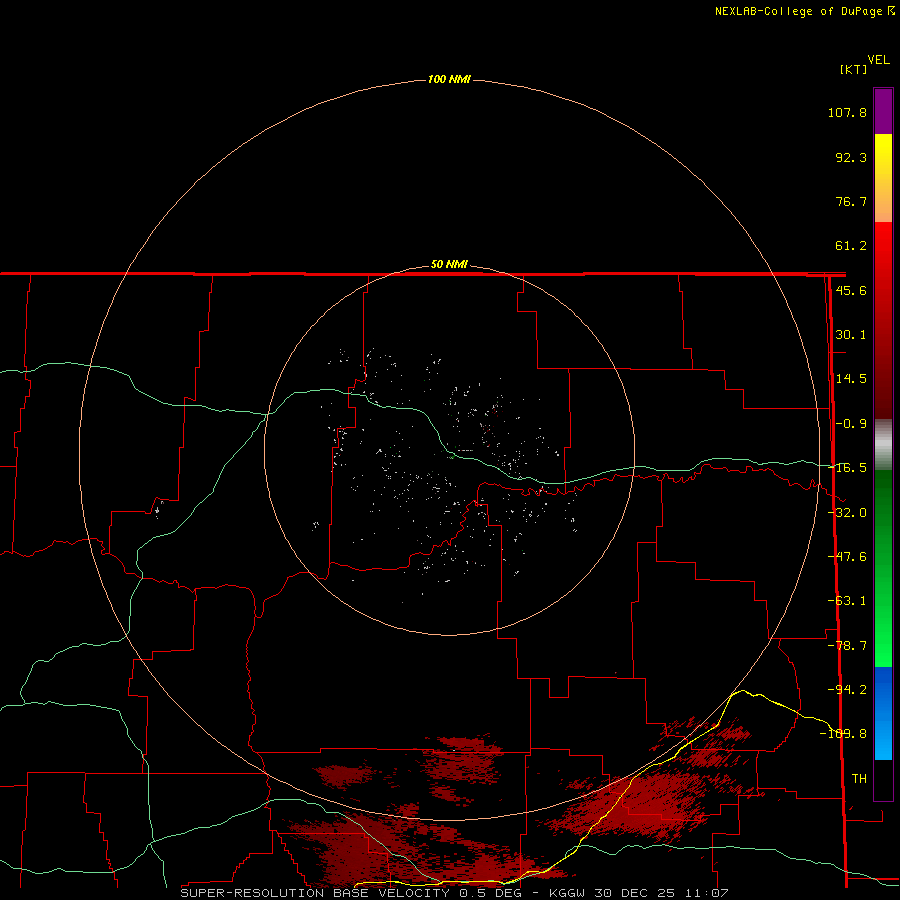Click the 45.6 velocity scale value
Viewport: 900px width, 900px height.
click(851, 290)
